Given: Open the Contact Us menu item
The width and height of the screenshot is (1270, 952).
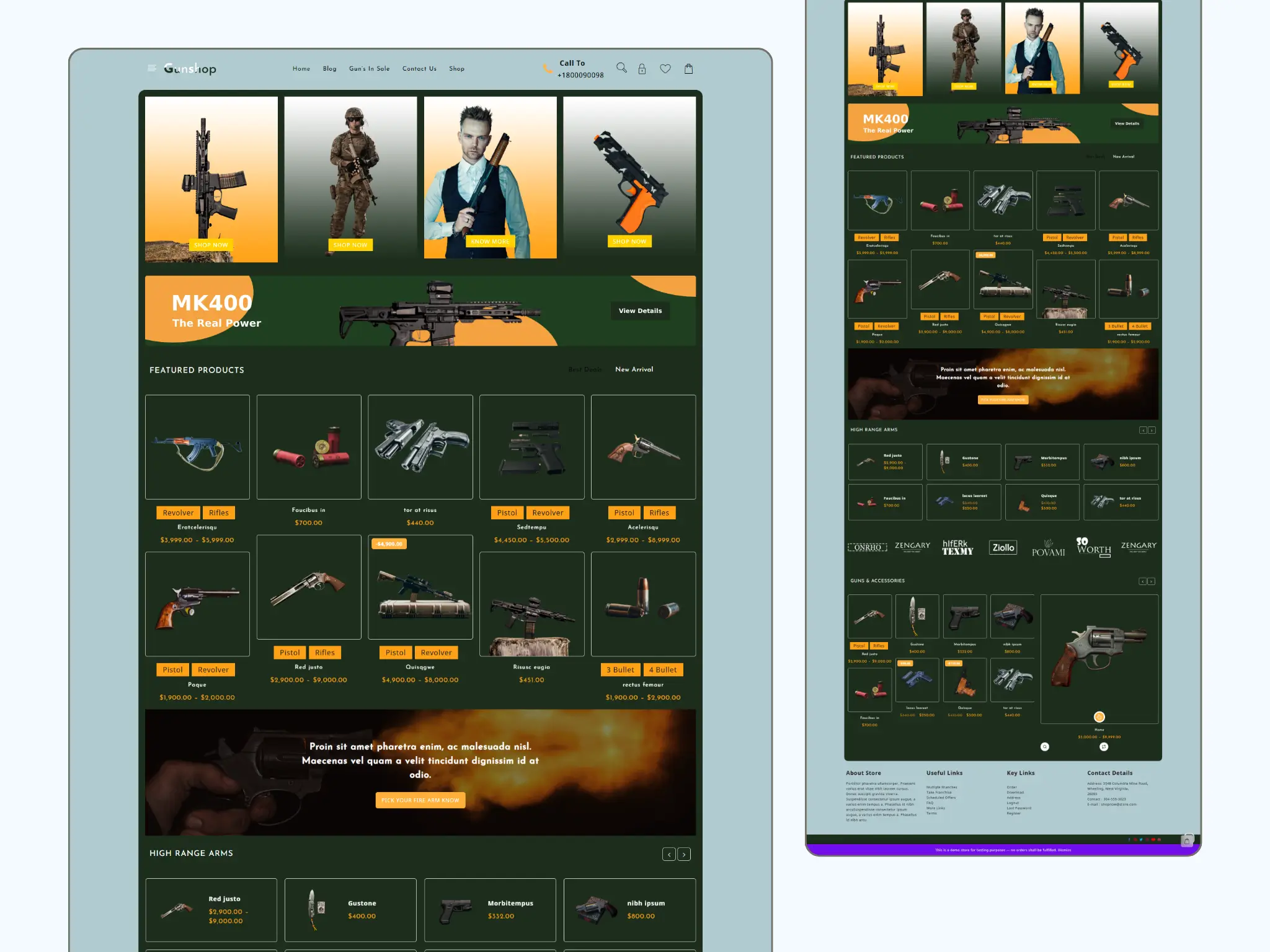Looking at the screenshot, I should (x=419, y=69).
